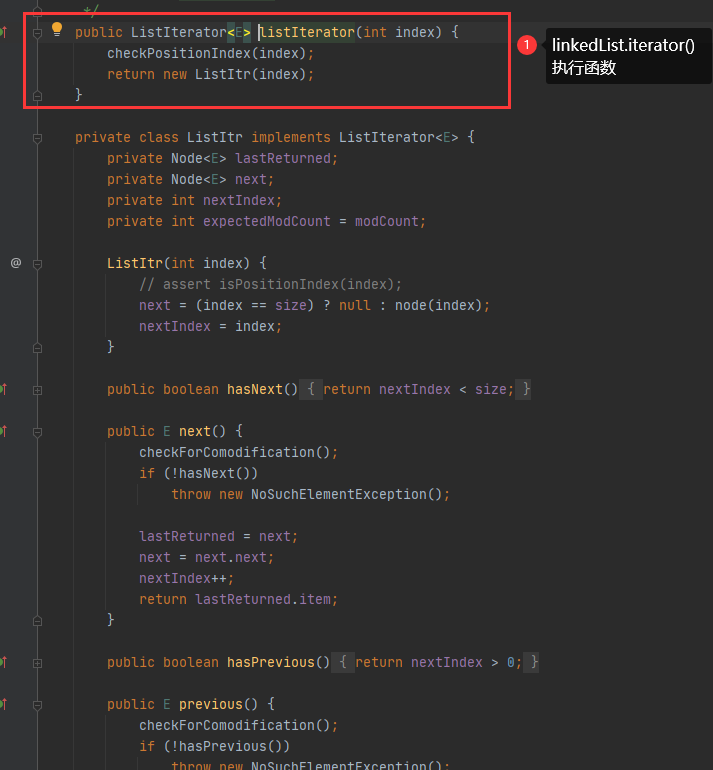Collapse the private class ListItr fold
The height and width of the screenshot is (770, 713).
[x=37, y=138]
